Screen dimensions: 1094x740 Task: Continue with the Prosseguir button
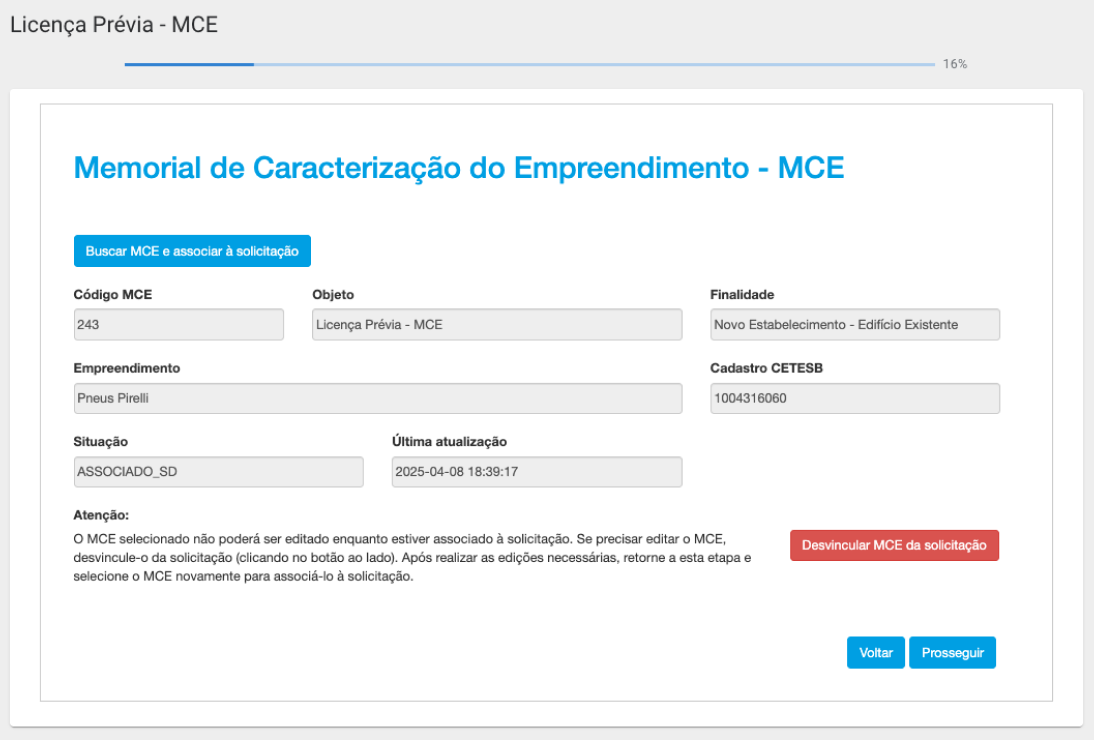(952, 653)
